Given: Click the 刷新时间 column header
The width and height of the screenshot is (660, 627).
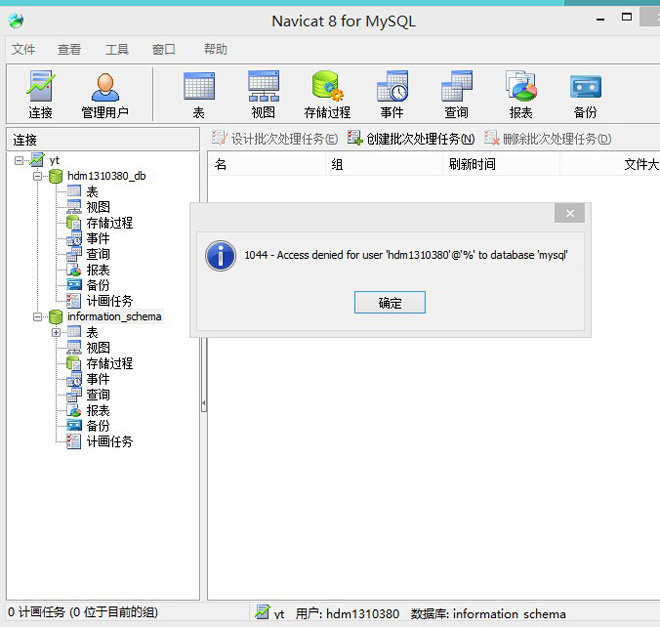Looking at the screenshot, I should click(501, 164).
